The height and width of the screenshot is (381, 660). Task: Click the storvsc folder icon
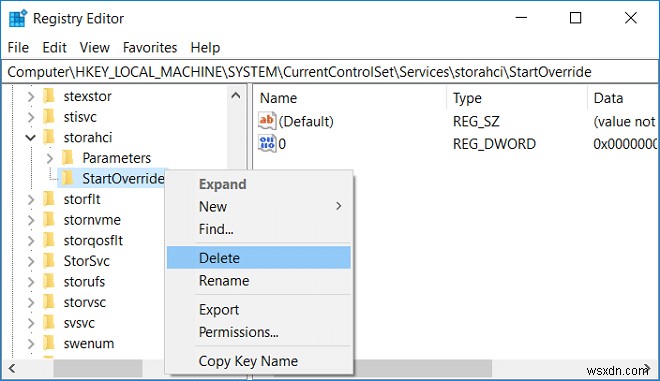point(49,302)
